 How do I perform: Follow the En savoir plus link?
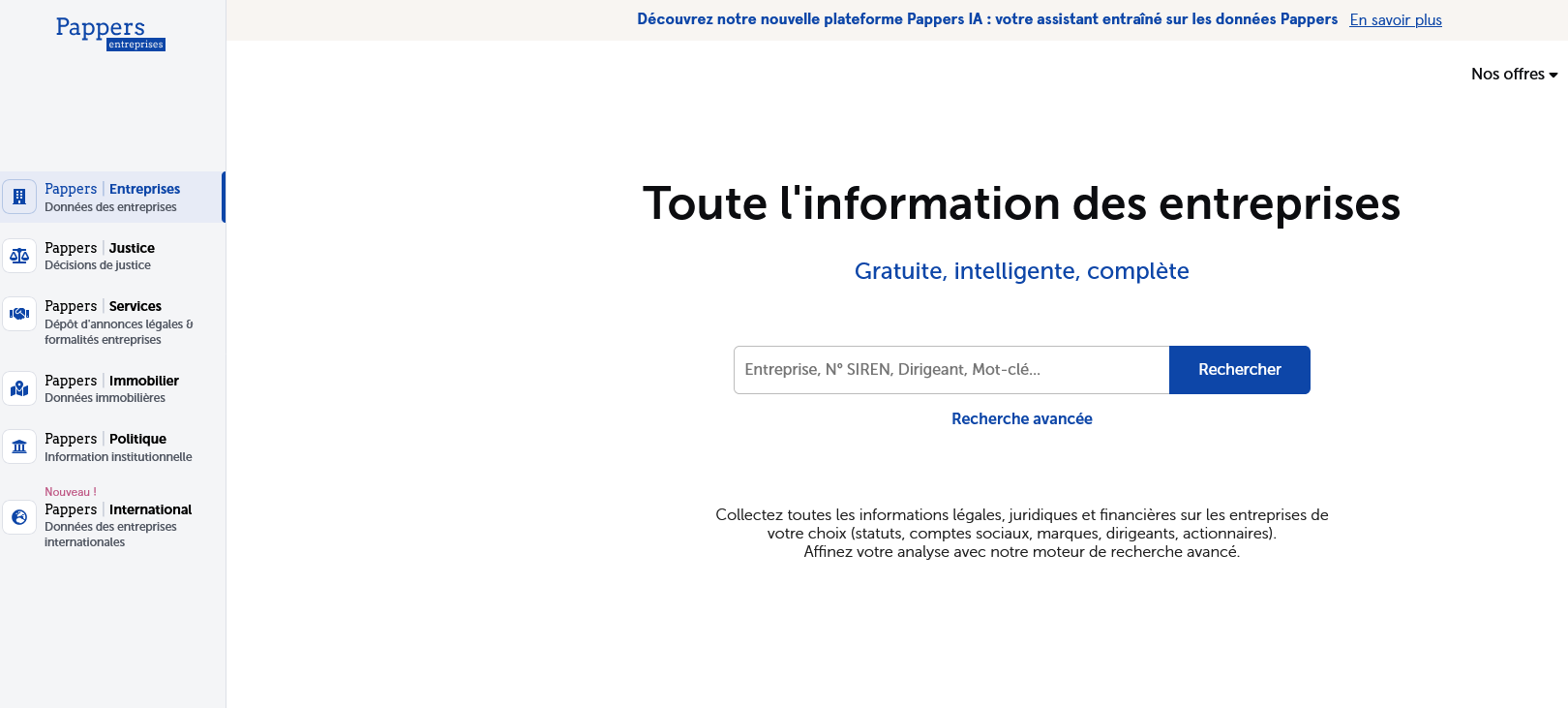click(1396, 19)
